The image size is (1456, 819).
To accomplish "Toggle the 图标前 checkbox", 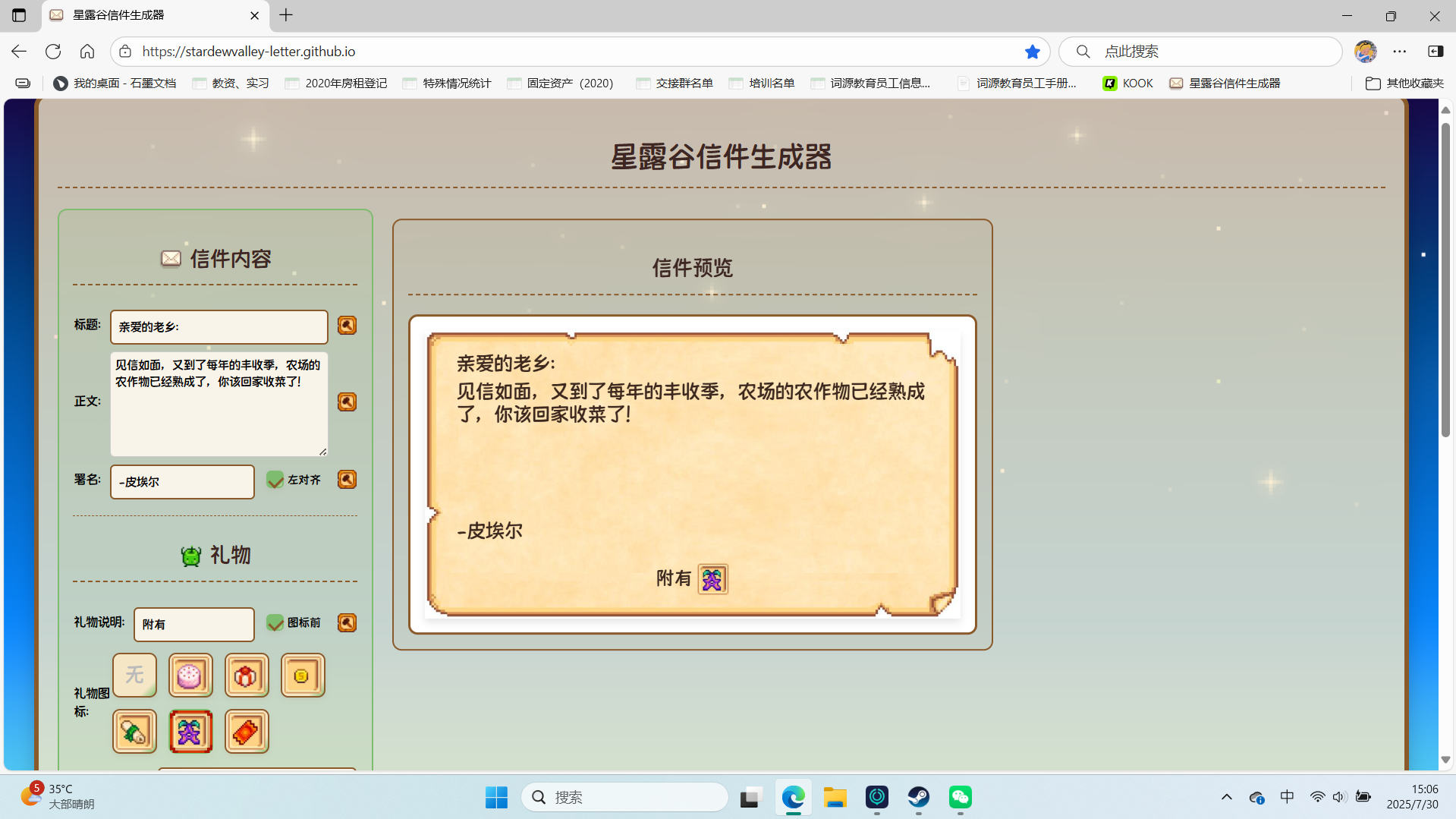I will (x=275, y=622).
